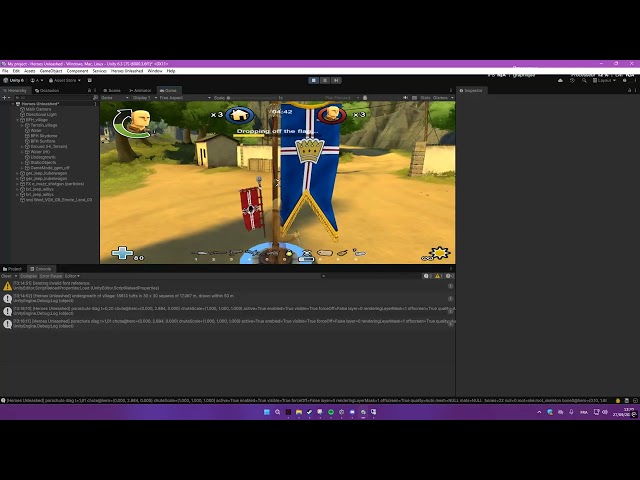The width and height of the screenshot is (640, 480).
Task: Open the Layout dropdown
Action: [604, 80]
